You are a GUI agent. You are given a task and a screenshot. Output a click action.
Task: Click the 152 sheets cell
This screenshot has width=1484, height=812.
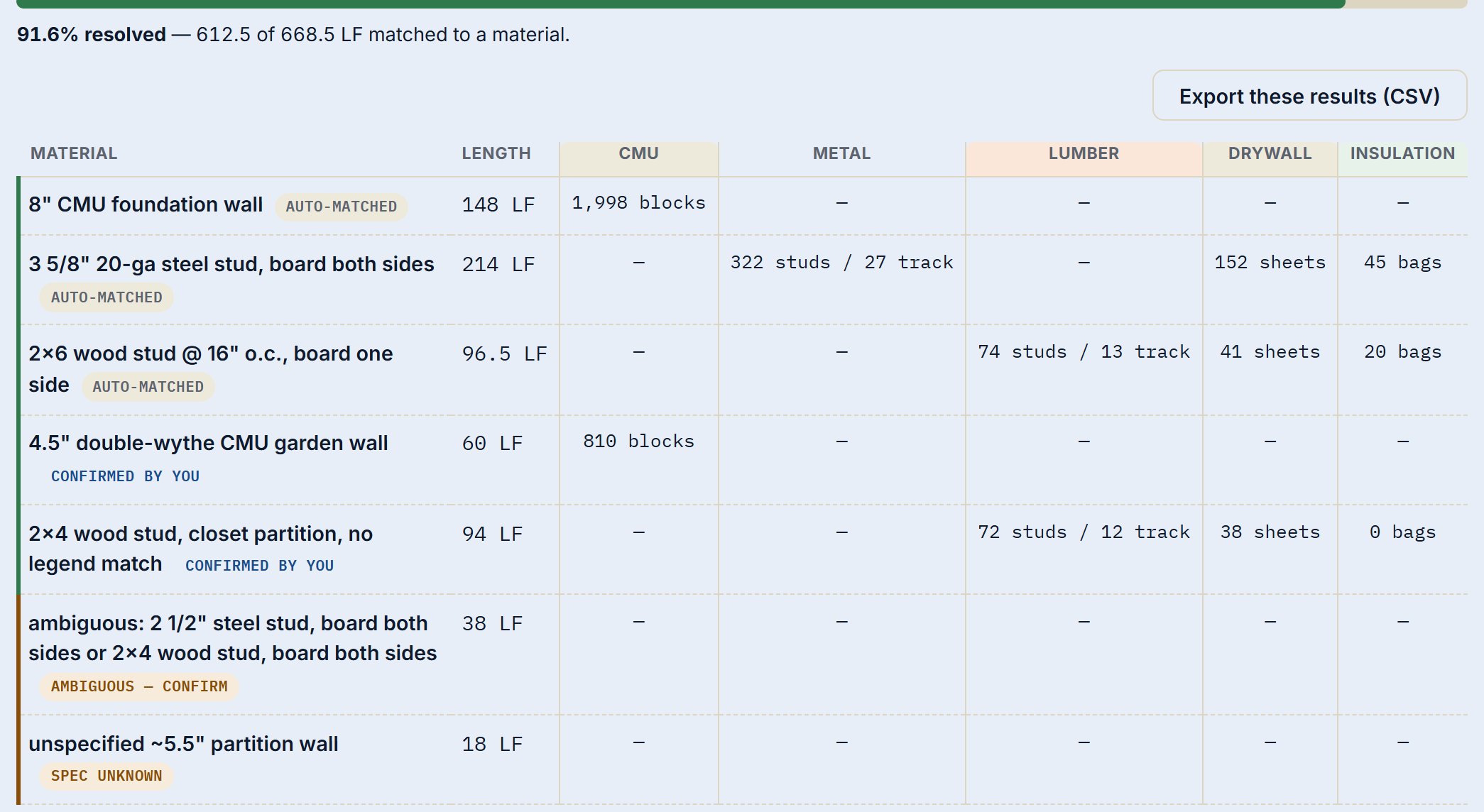(x=1270, y=263)
